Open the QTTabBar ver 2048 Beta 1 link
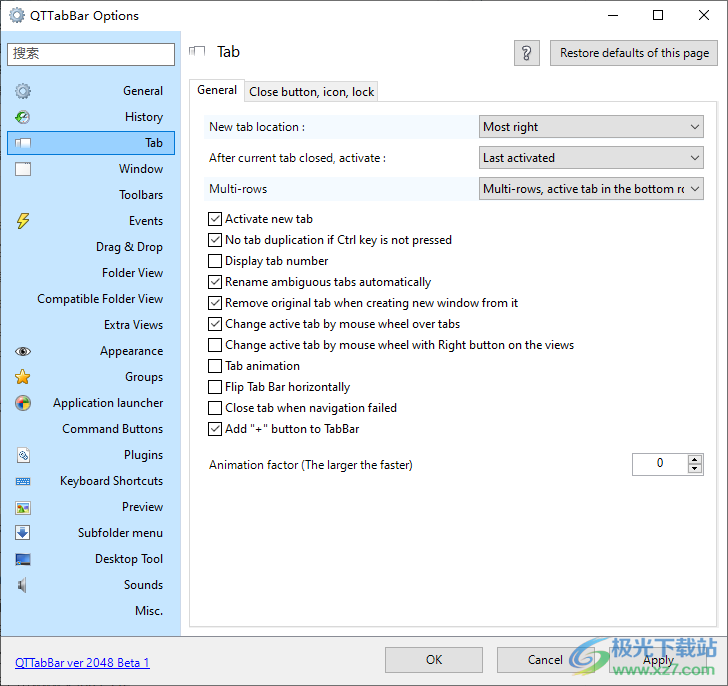 pos(82,663)
